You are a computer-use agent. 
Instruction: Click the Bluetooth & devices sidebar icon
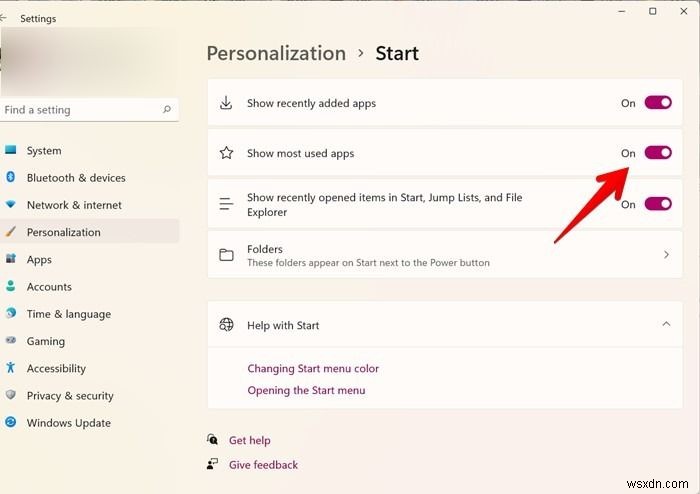pos(11,178)
